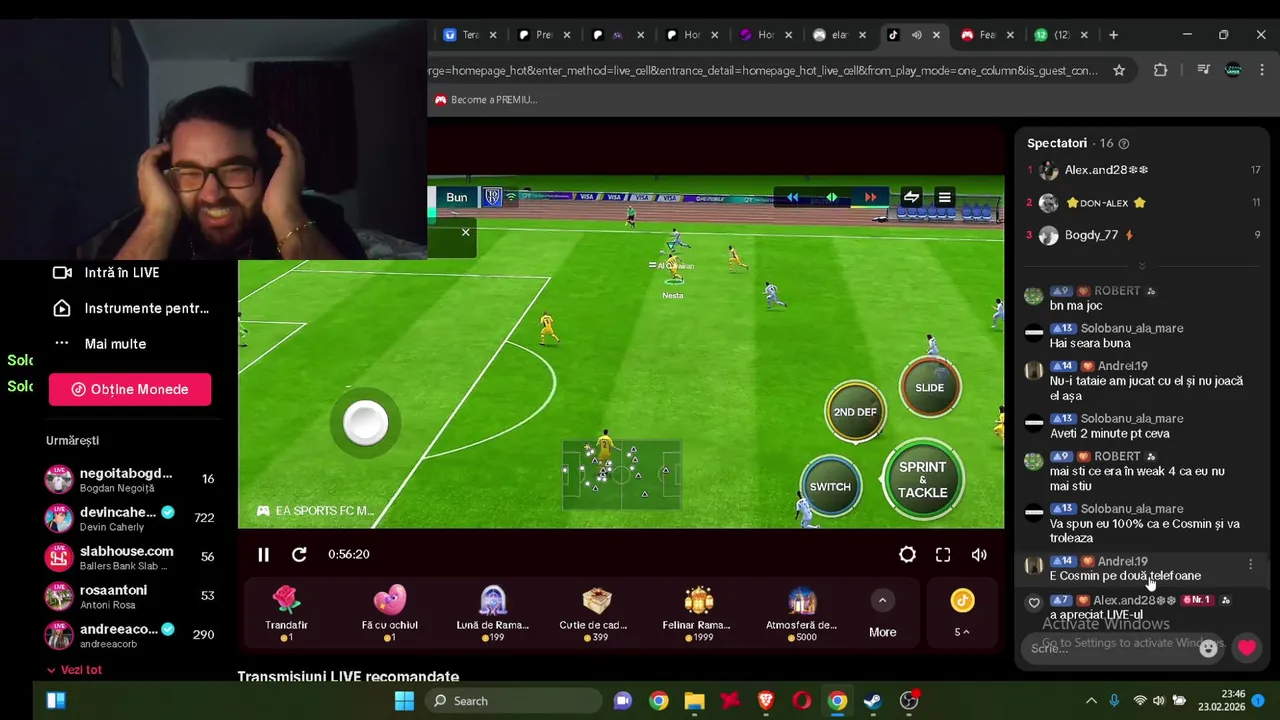
Task: Open slabhouse.com live channel
Action: coord(130,557)
